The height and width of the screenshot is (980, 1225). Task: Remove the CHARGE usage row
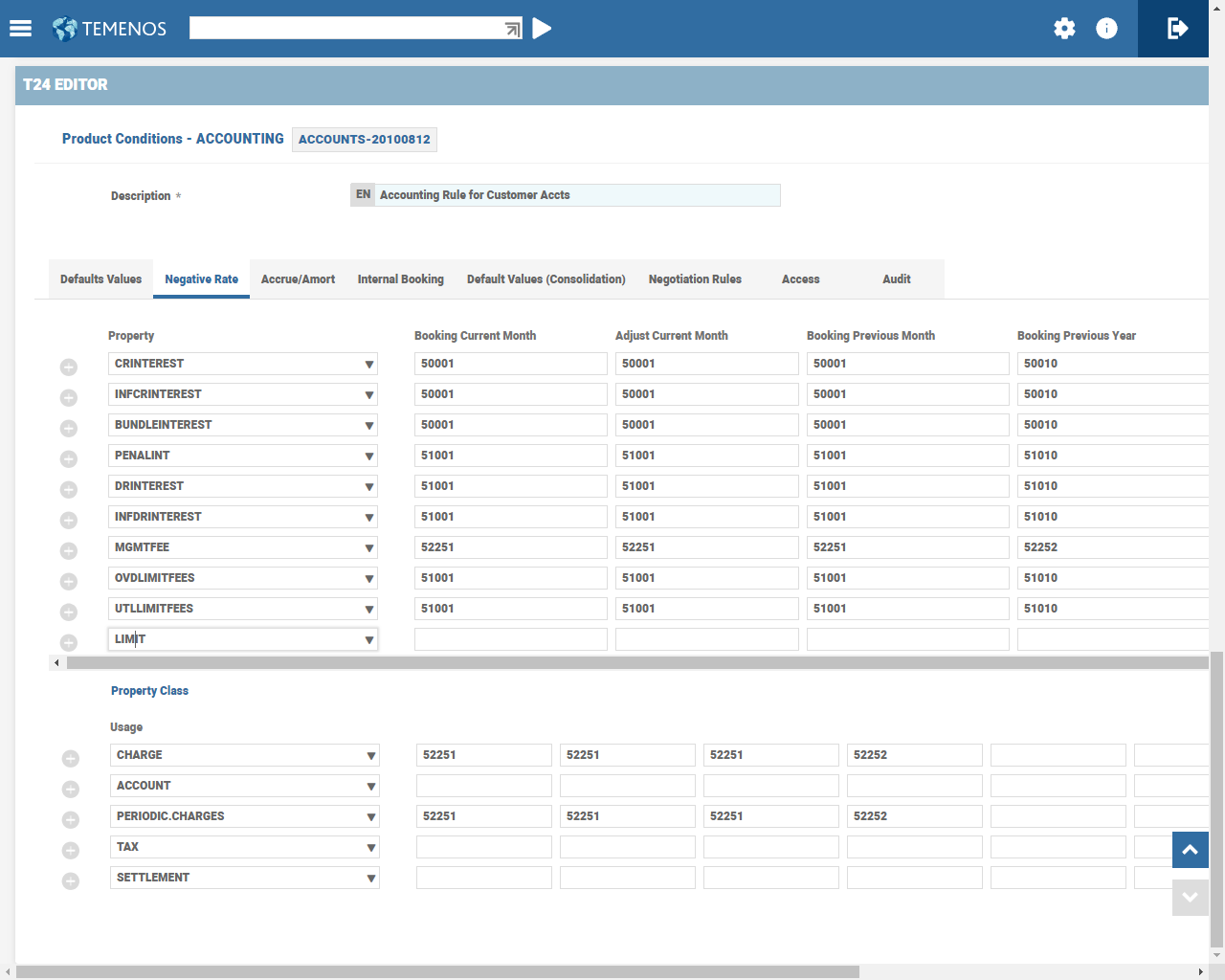click(x=71, y=758)
